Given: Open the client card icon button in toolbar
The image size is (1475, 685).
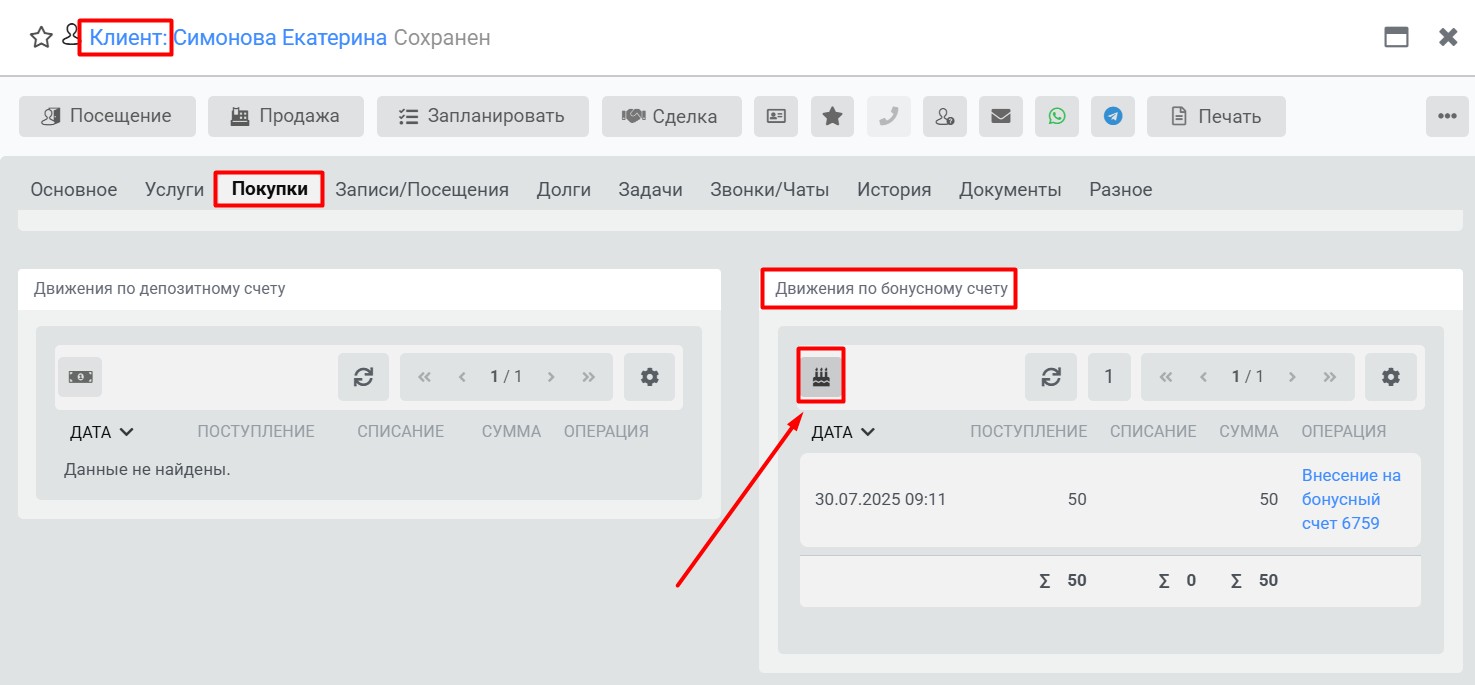Looking at the screenshot, I should click(776, 116).
